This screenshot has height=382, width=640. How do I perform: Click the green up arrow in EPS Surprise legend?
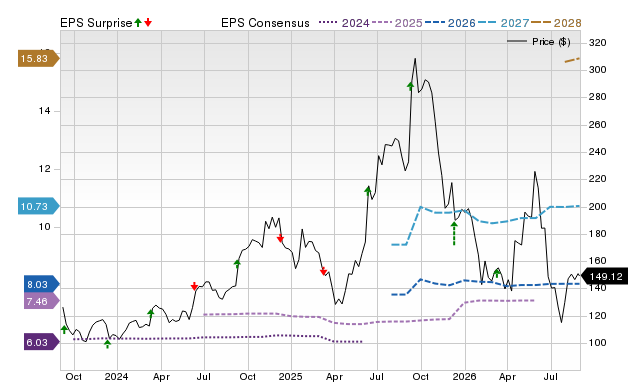click(x=138, y=22)
